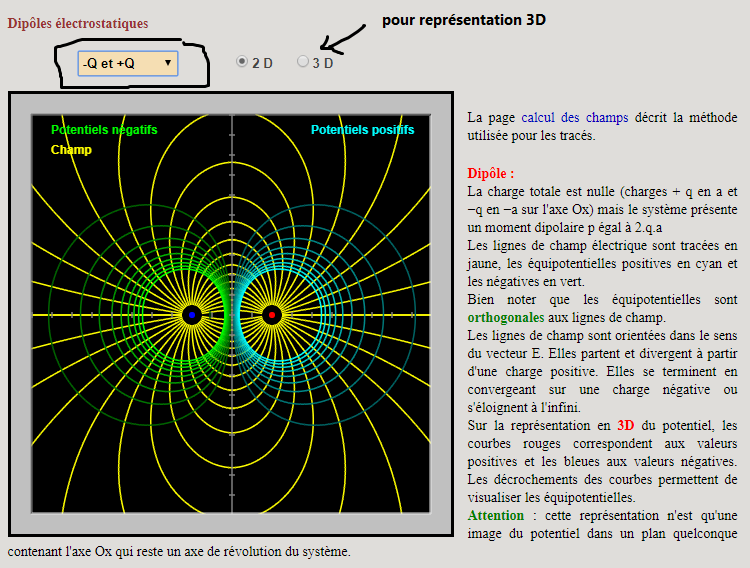
Task: Click the yellow 'Champ' legend label
Action: pos(71,150)
